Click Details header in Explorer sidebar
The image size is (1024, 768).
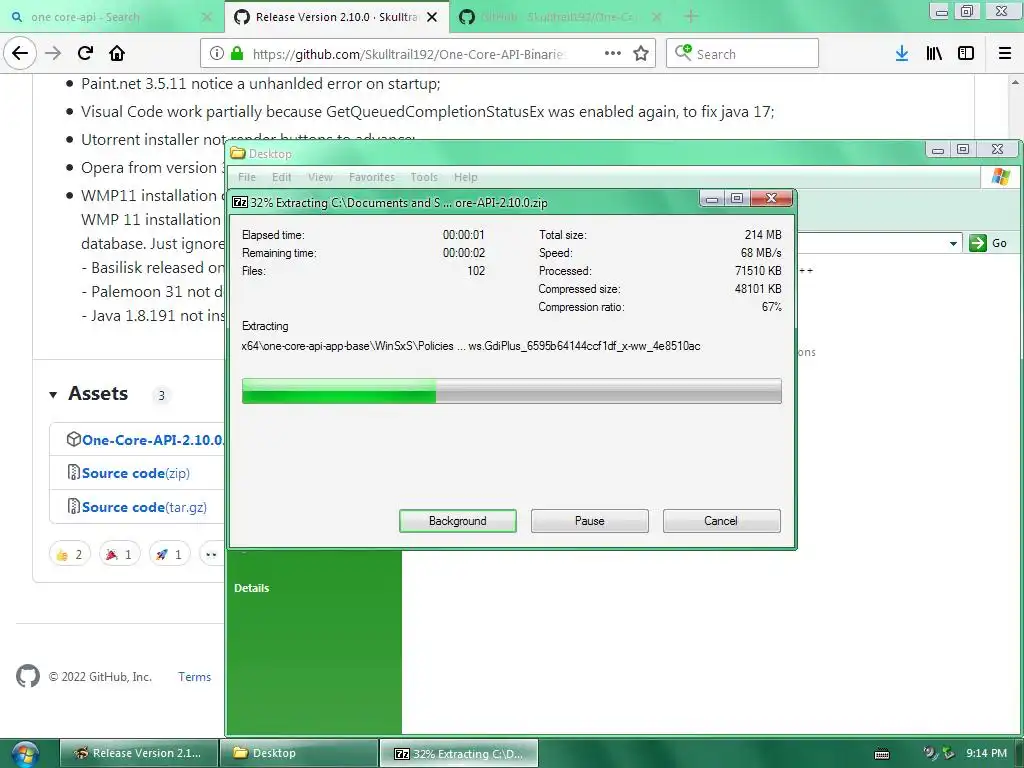(x=251, y=588)
